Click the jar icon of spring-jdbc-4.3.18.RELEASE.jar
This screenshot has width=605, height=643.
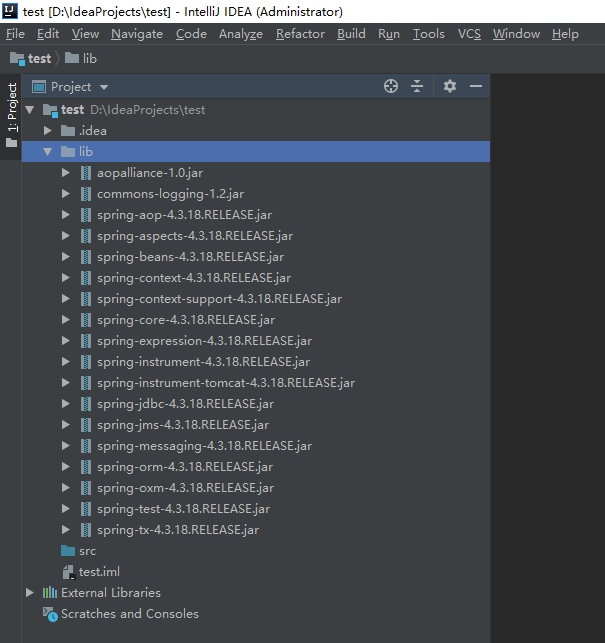(86, 404)
